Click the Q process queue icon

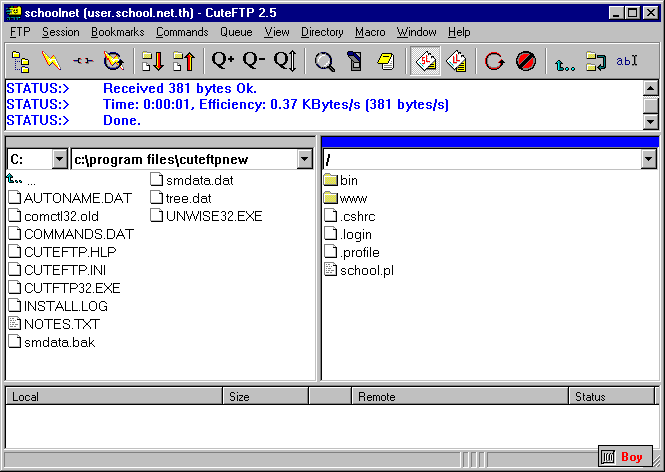pos(285,61)
